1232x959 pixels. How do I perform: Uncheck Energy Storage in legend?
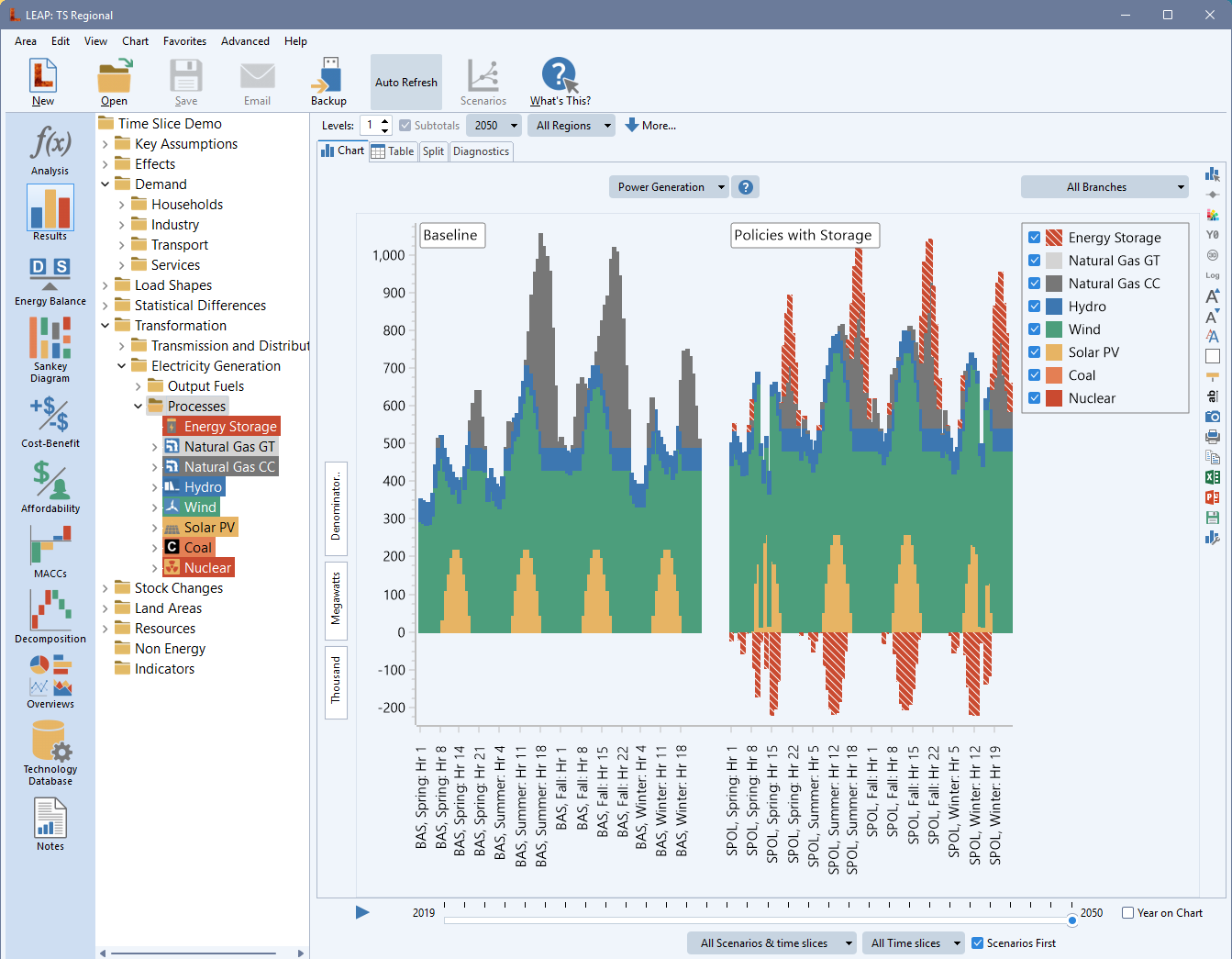click(1034, 238)
